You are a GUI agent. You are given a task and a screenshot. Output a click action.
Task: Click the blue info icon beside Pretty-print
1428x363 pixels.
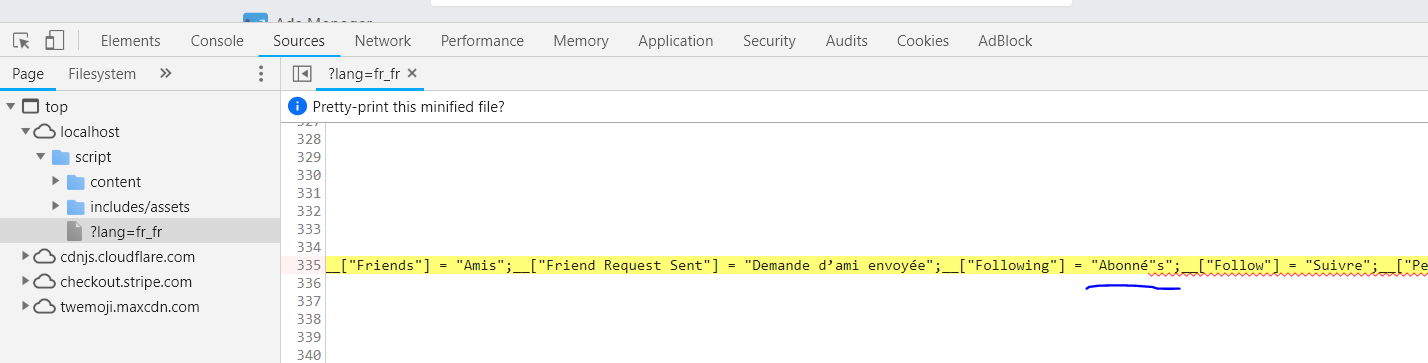(x=297, y=106)
